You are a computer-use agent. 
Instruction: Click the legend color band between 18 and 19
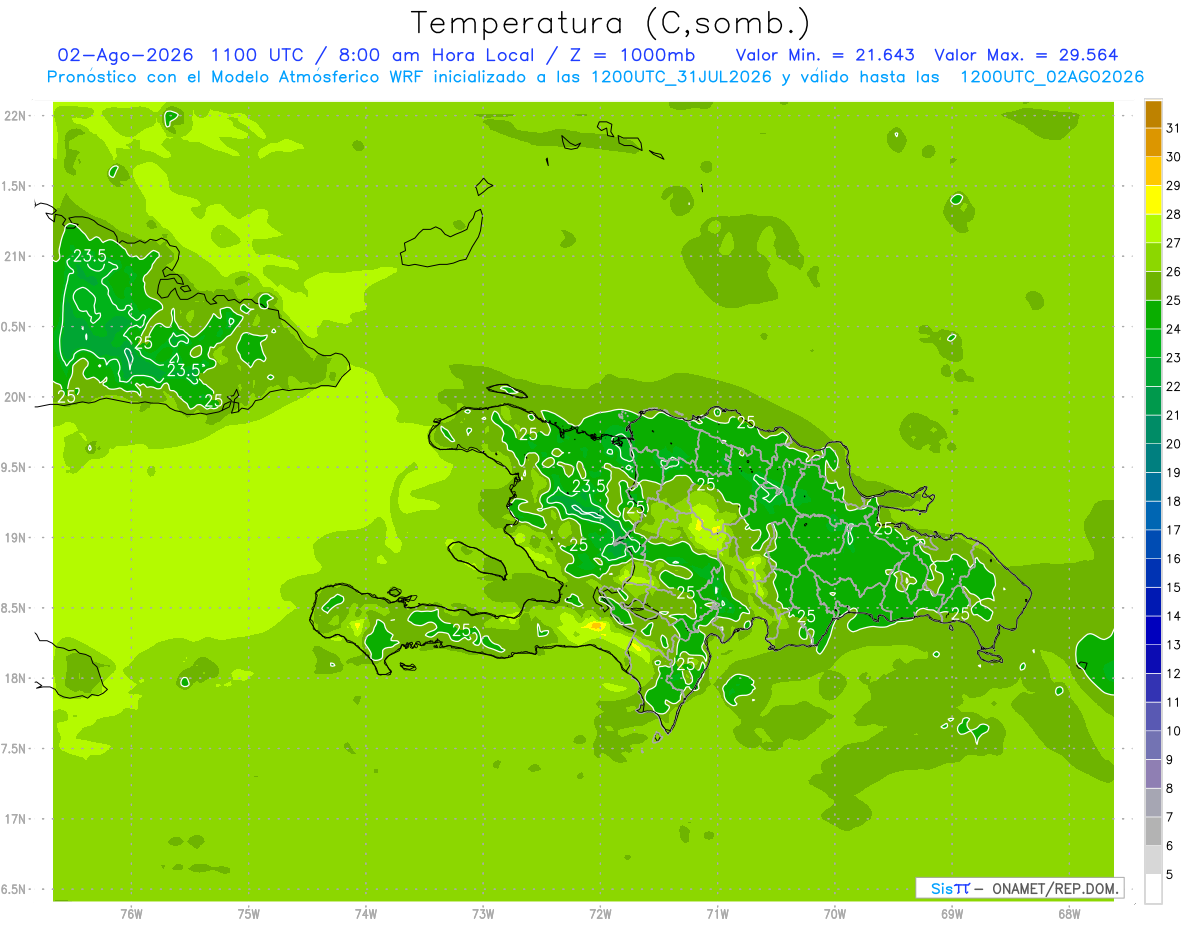(x=1153, y=487)
